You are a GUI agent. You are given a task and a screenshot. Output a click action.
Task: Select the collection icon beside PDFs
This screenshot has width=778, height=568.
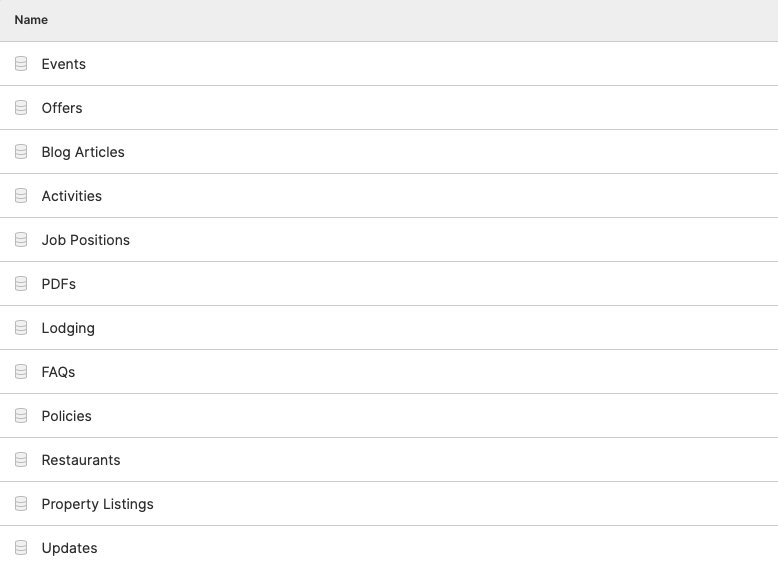tap(21, 284)
